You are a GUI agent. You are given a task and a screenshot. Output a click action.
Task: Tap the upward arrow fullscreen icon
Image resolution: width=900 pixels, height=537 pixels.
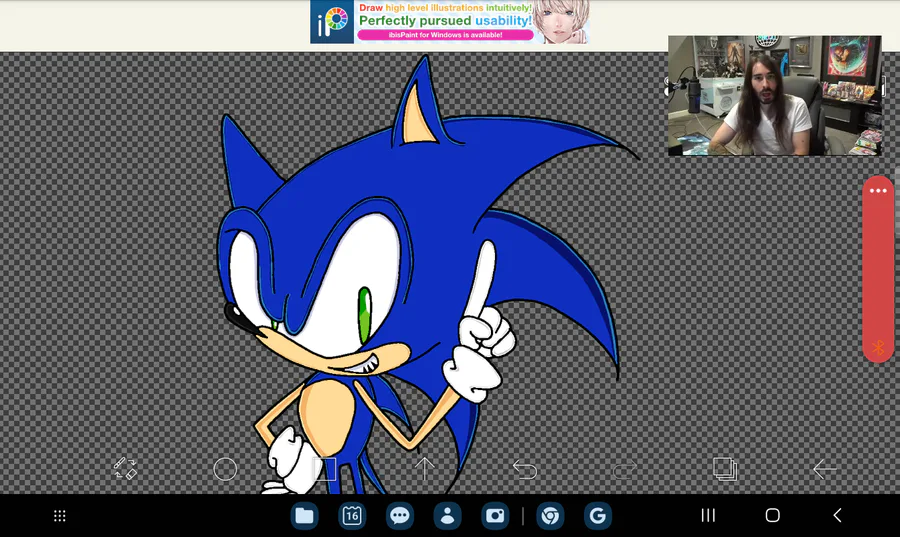coord(425,469)
